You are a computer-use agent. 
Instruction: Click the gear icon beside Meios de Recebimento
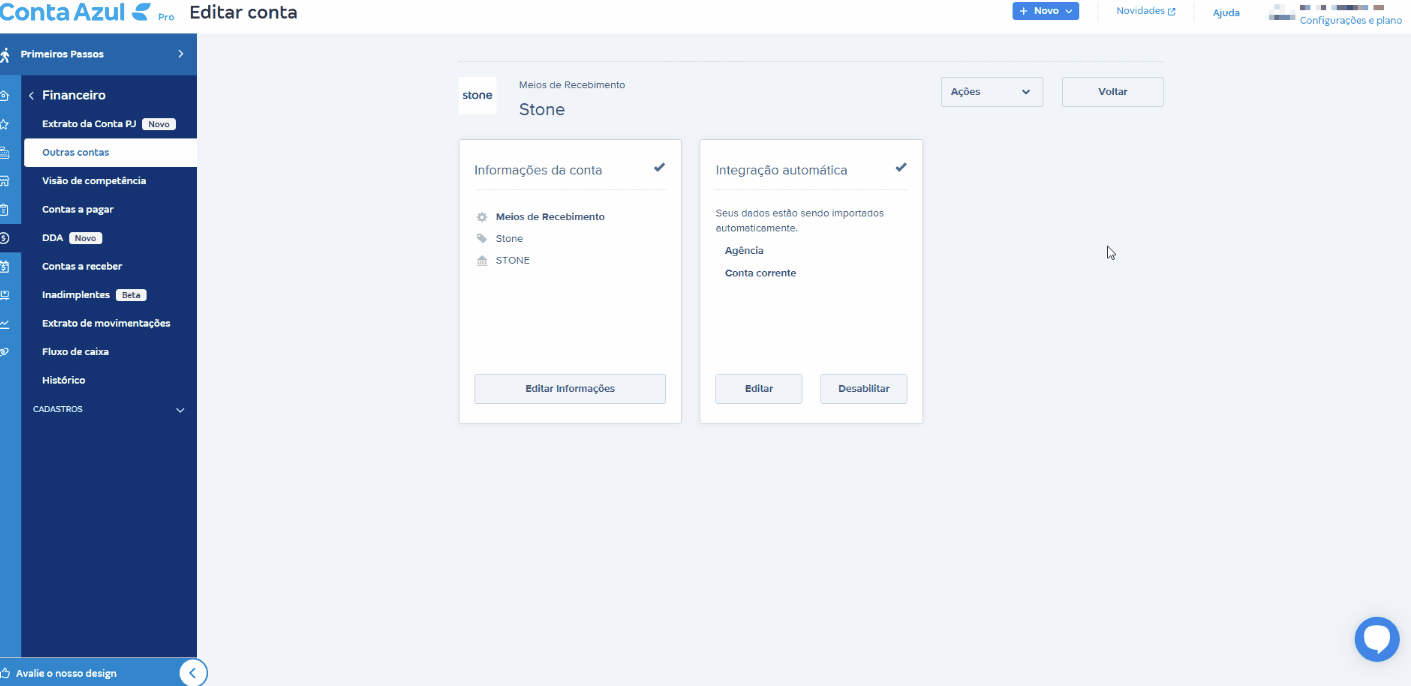[482, 217]
